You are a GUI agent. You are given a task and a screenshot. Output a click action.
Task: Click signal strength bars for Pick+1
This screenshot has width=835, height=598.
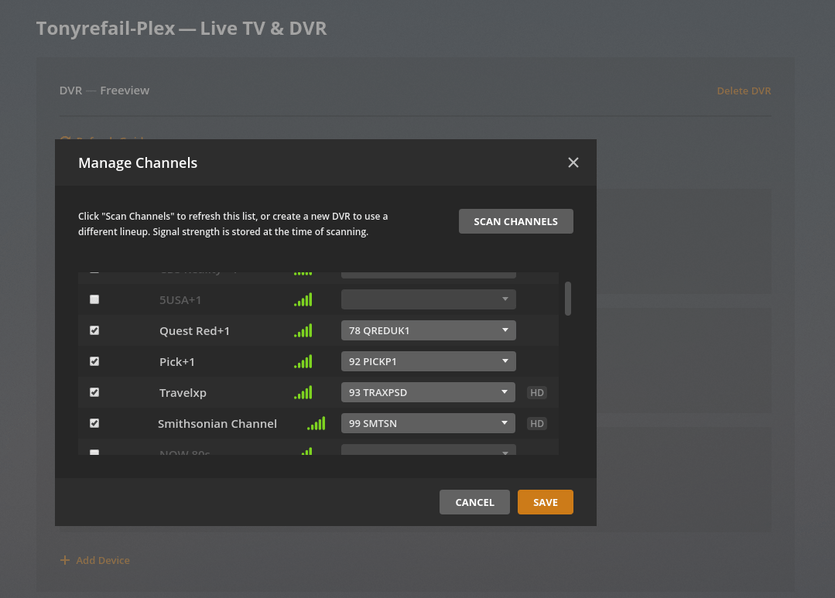tap(303, 361)
